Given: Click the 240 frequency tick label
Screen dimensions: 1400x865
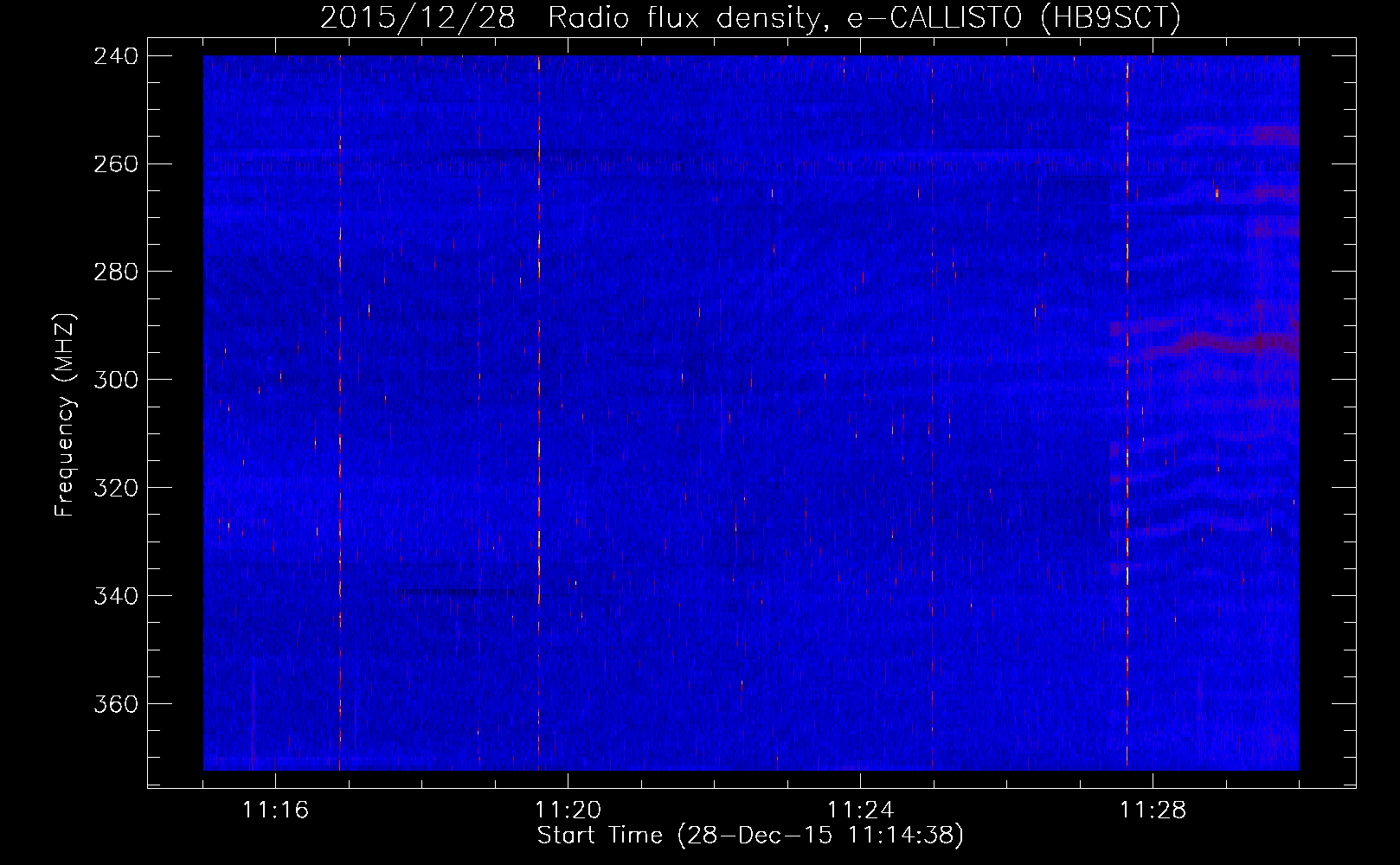Looking at the screenshot, I should [x=115, y=56].
